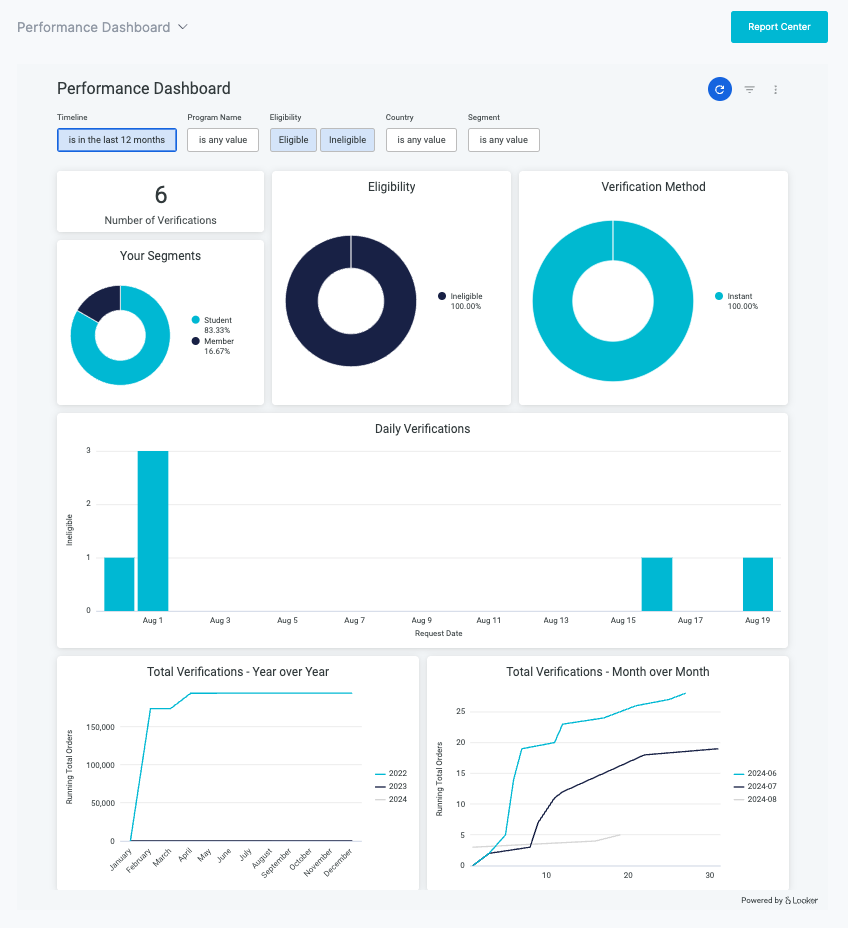Click the first short bar before Aug 1

[x=119, y=584]
